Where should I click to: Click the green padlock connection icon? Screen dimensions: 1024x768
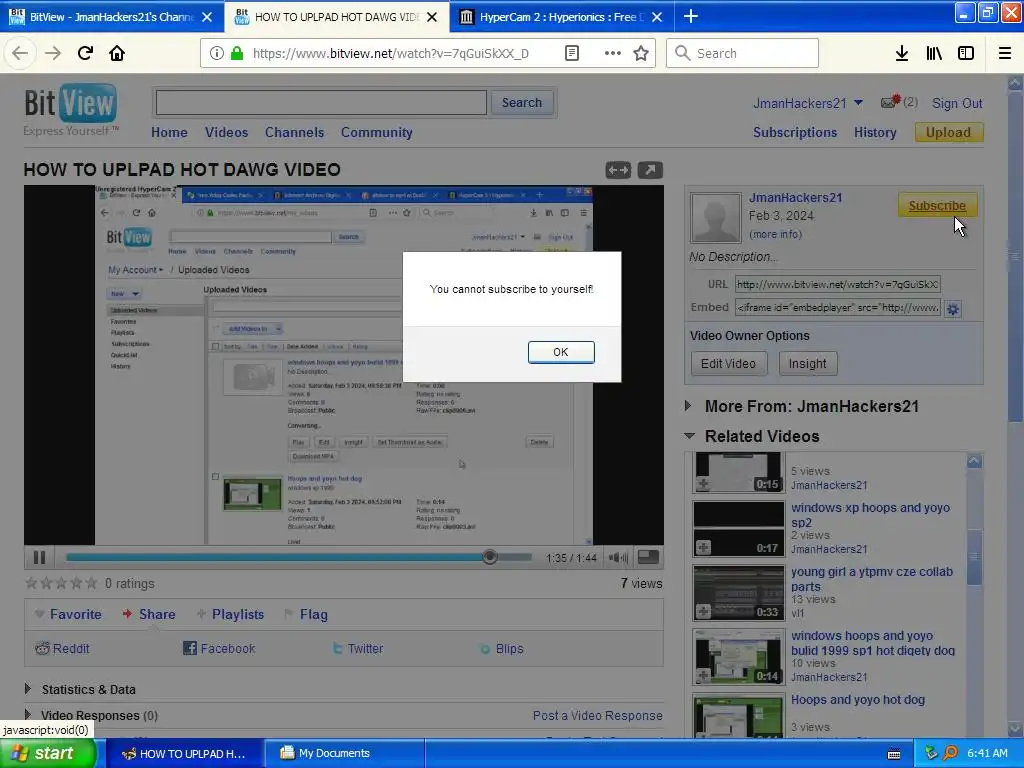pos(236,53)
